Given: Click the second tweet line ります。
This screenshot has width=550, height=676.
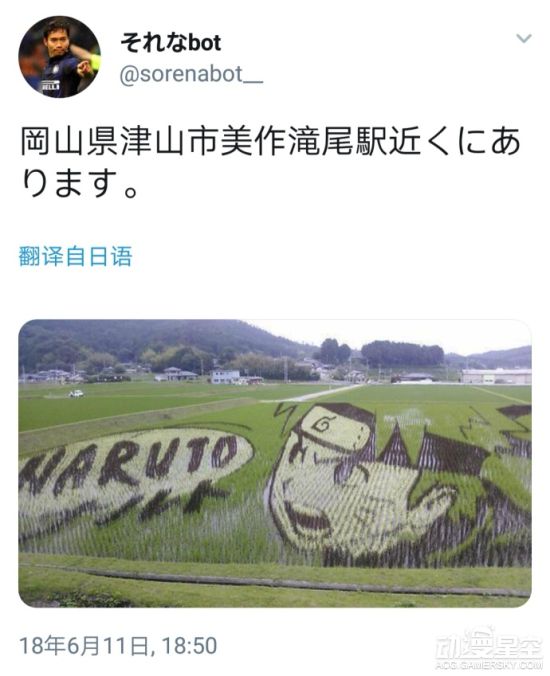Looking at the screenshot, I should tap(80, 184).
